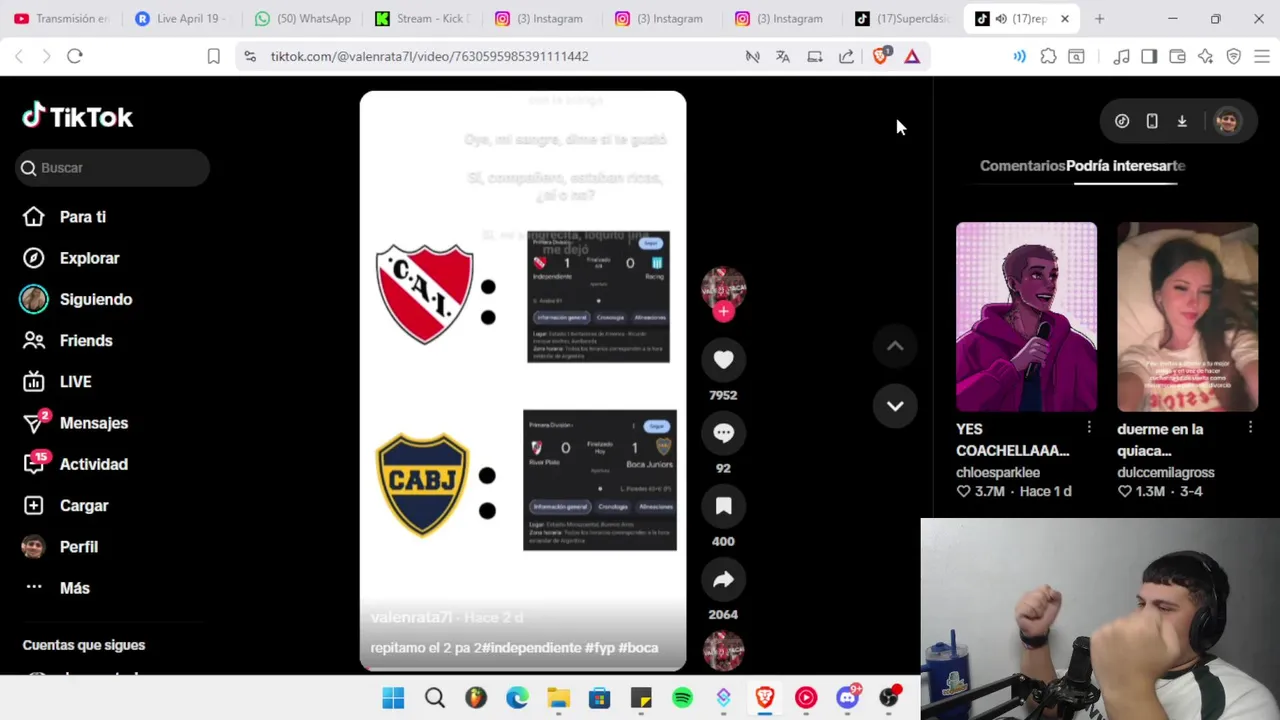
Task: Toggle the browser sidebar panel icon
Action: (1149, 56)
